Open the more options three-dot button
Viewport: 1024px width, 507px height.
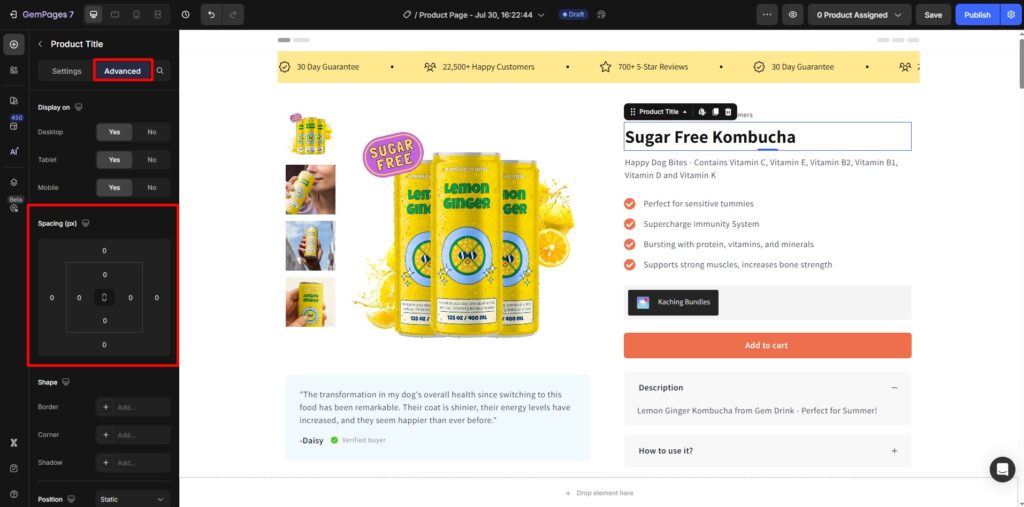[767, 14]
